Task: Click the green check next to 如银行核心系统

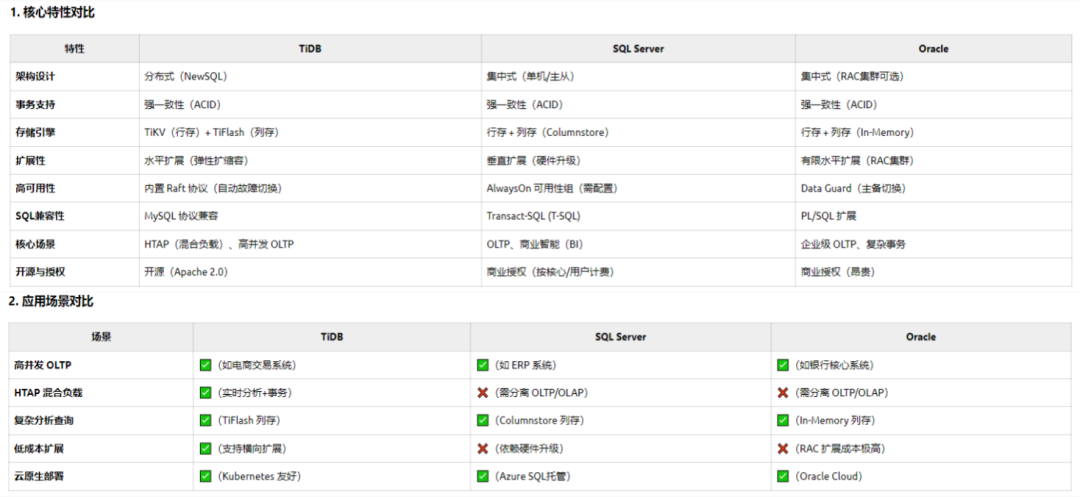Action: coord(782,365)
